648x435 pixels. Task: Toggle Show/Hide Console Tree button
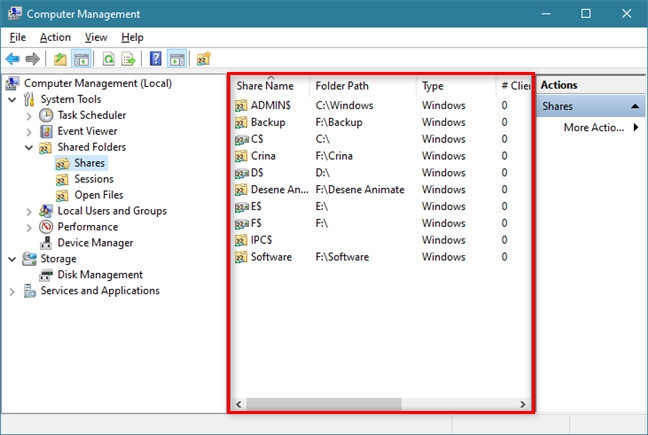tap(81, 59)
